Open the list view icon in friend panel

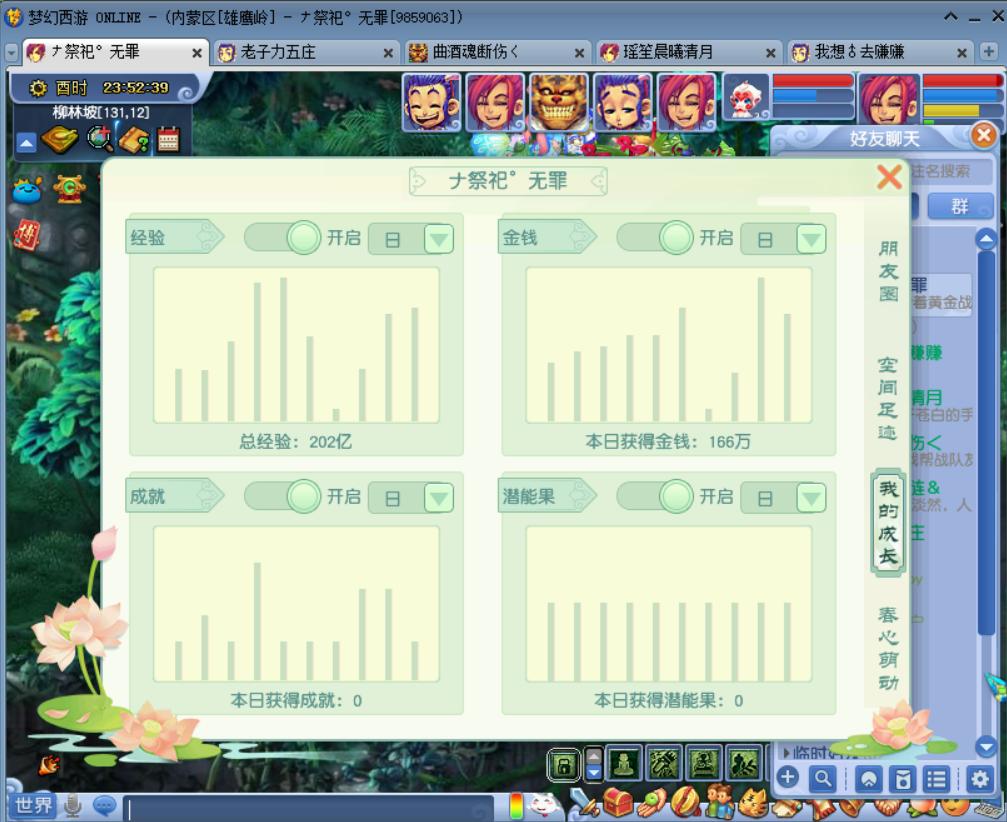pos(936,779)
